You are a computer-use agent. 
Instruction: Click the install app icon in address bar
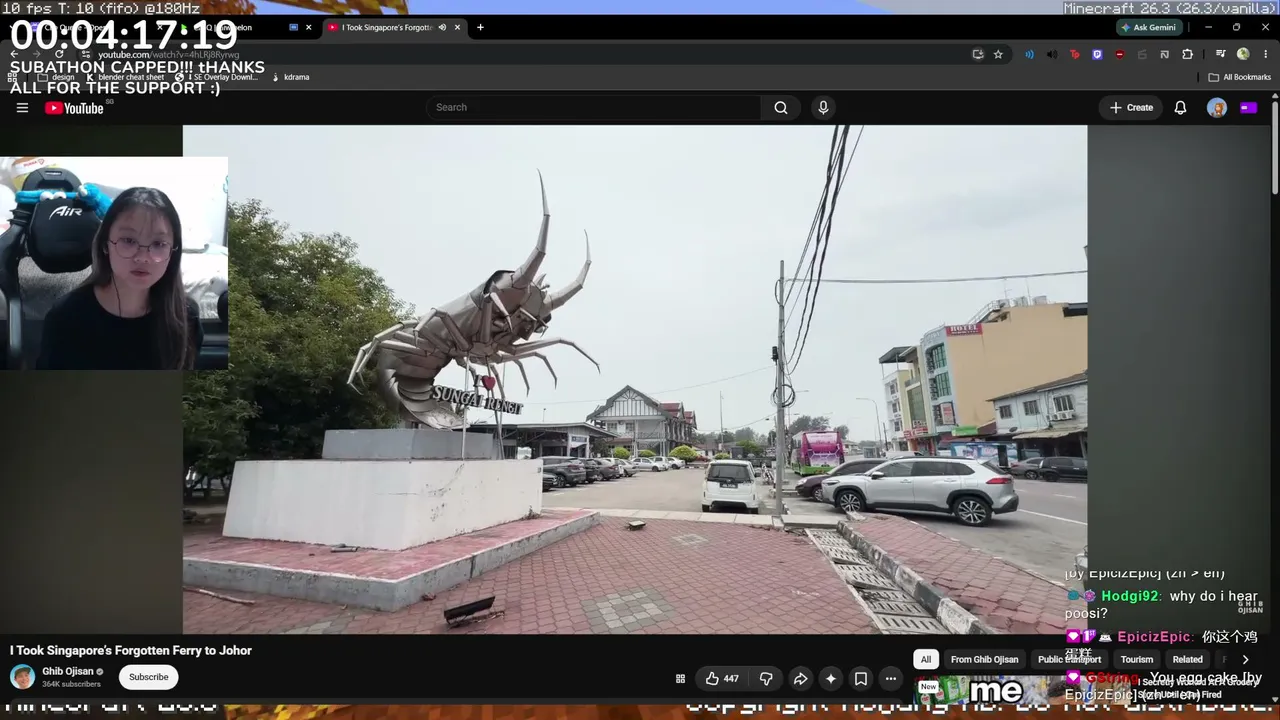tap(978, 54)
